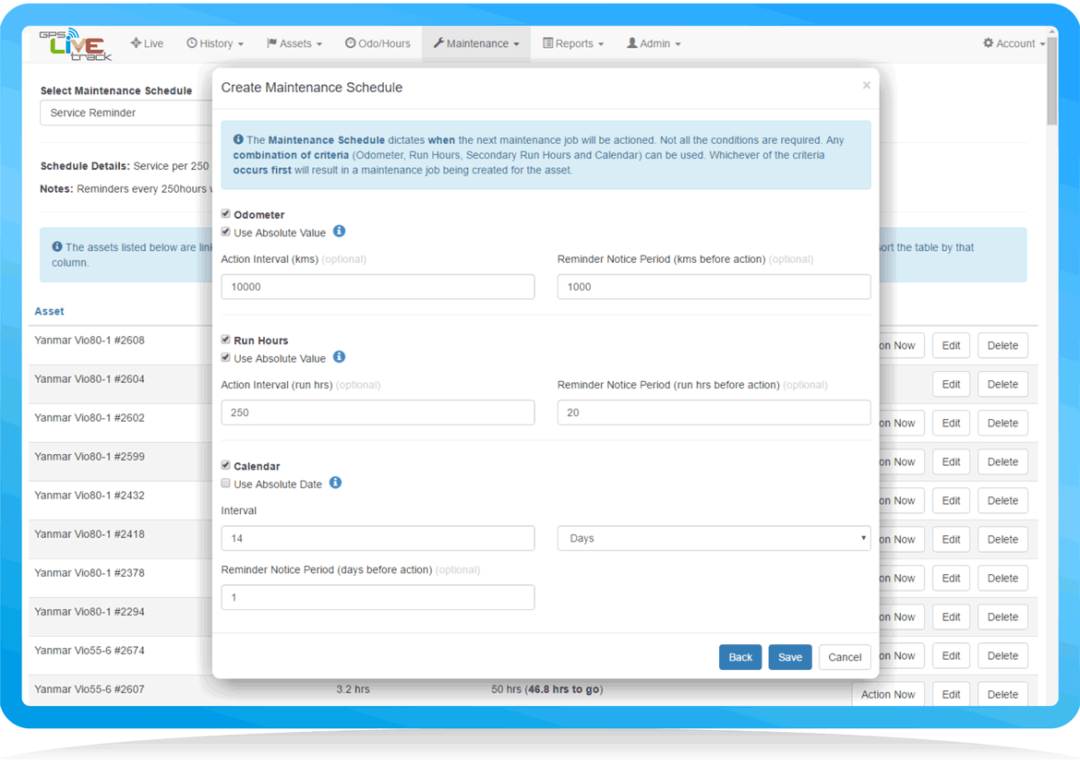Viewport: 1080px width, 778px height.
Task: Disable the Calendar checkbox
Action: coord(226,466)
